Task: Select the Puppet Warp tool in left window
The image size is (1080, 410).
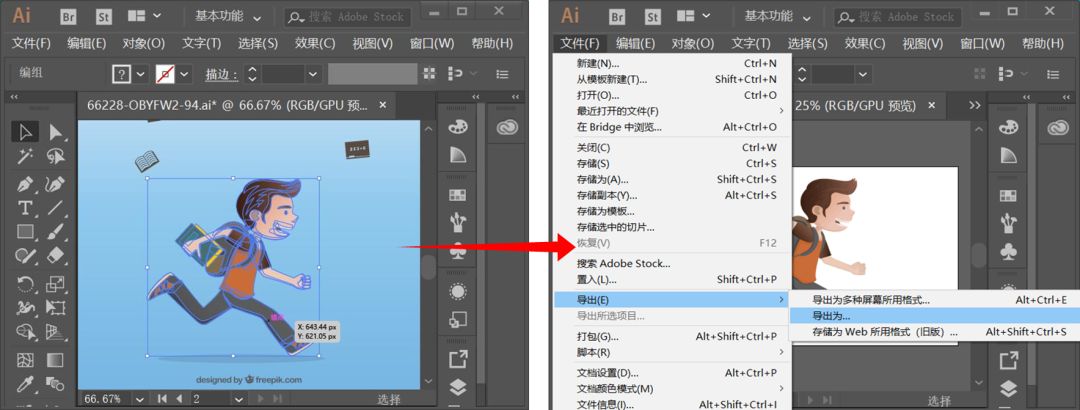Action: click(x=25, y=307)
